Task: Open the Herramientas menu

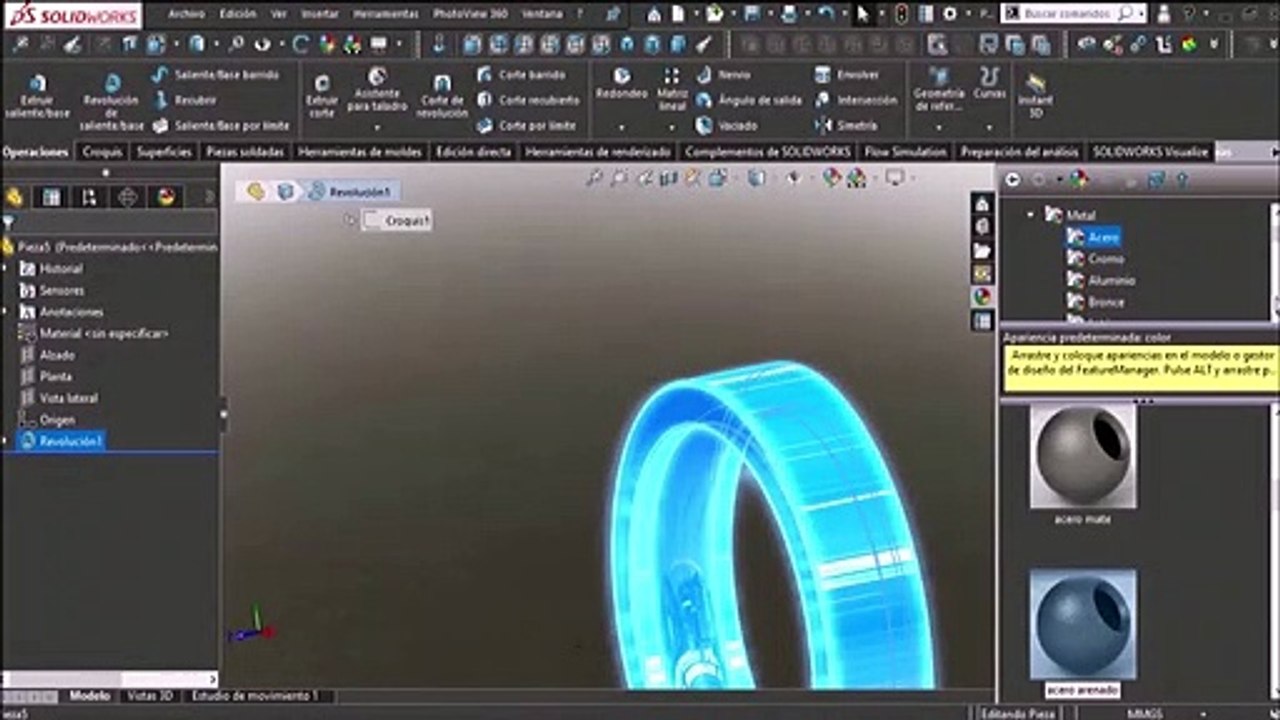Action: [385, 15]
